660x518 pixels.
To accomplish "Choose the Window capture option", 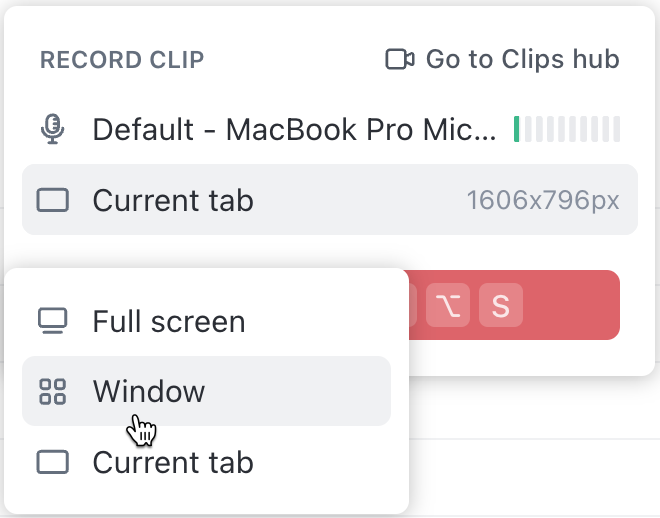I will 149,391.
